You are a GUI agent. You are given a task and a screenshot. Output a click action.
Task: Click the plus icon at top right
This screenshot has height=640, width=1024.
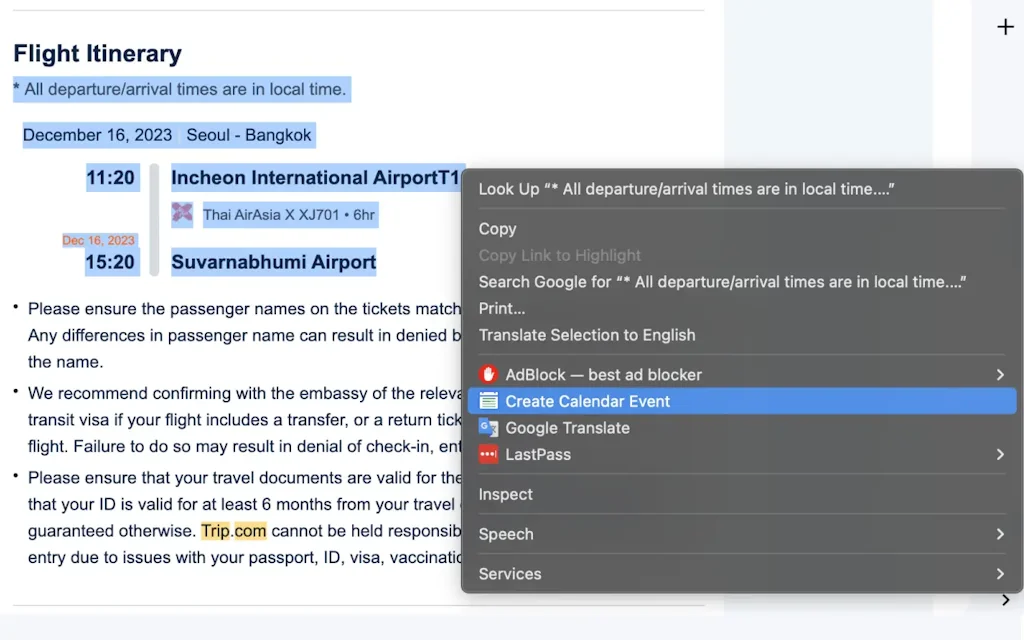pyautogui.click(x=1005, y=27)
